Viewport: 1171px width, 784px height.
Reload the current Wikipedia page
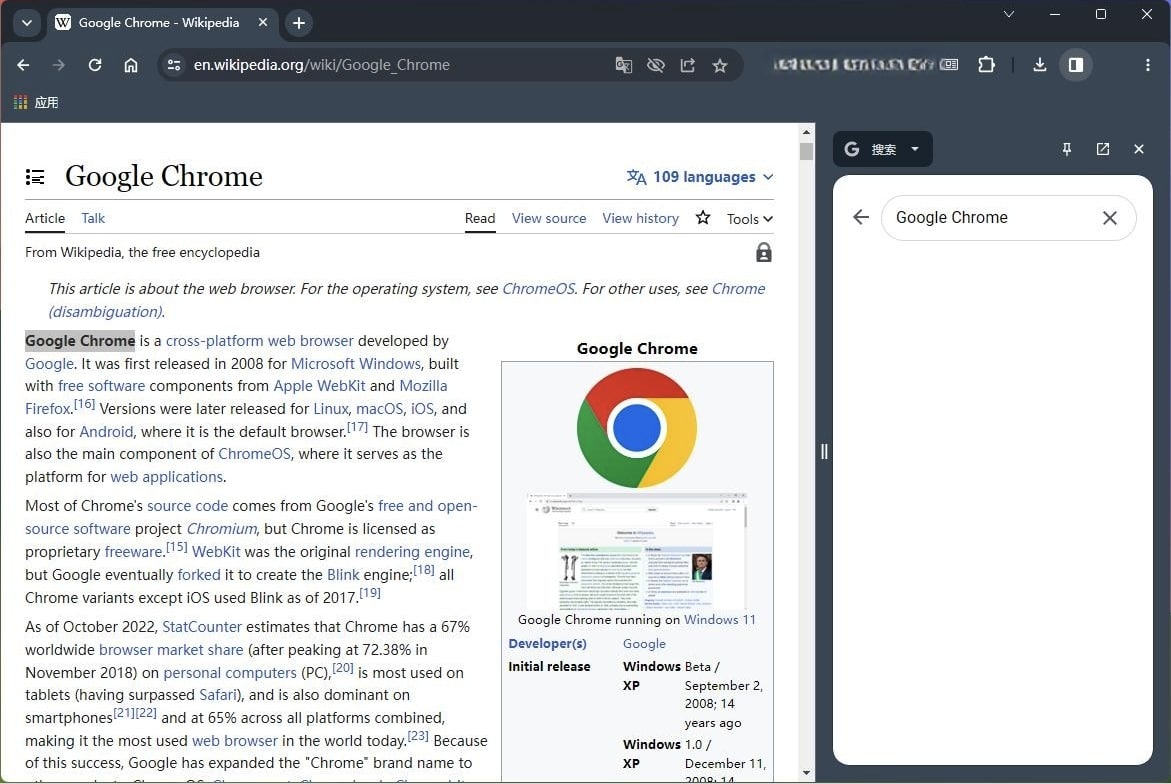point(95,65)
